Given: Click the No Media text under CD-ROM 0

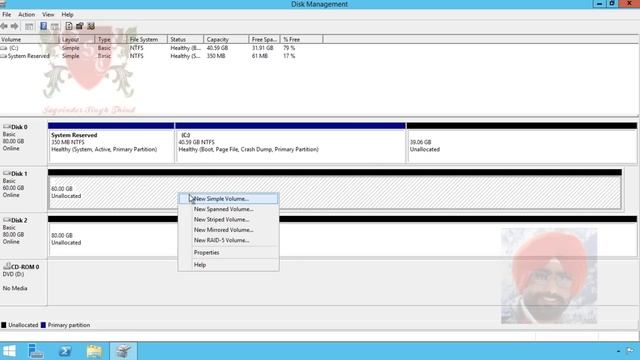Looking at the screenshot, I should 15,288.
